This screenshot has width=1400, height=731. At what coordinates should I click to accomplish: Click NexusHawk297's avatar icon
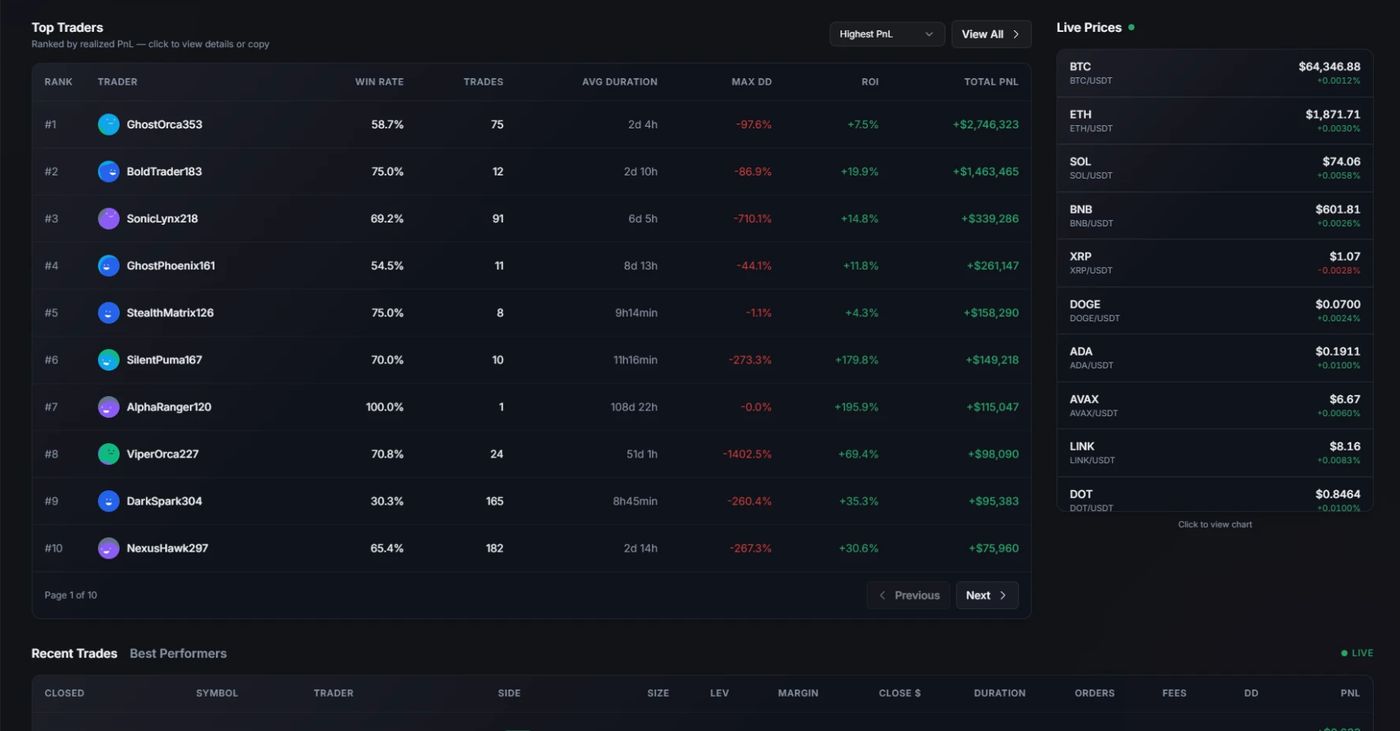tap(108, 548)
